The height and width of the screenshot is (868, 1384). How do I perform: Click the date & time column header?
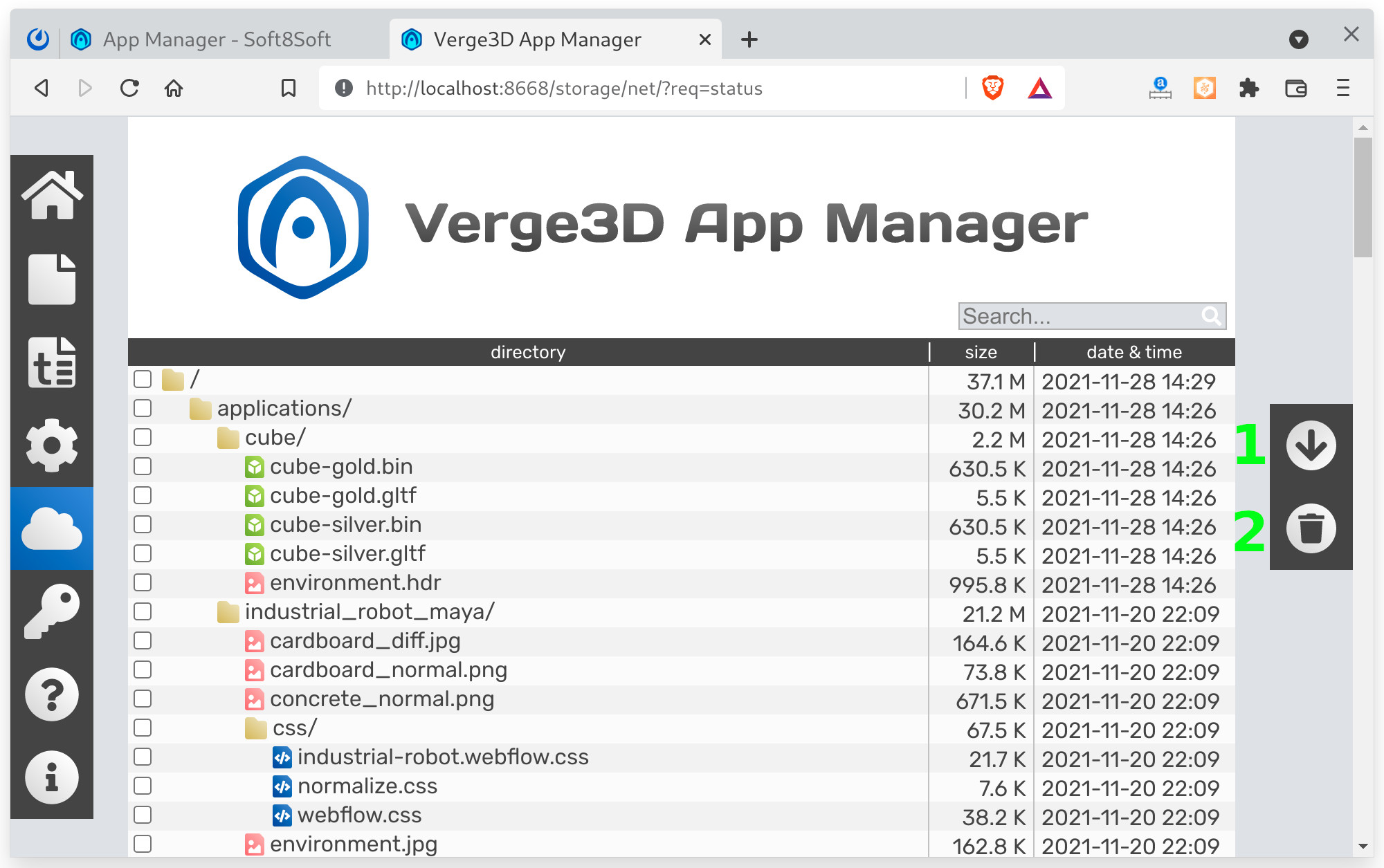(1134, 352)
